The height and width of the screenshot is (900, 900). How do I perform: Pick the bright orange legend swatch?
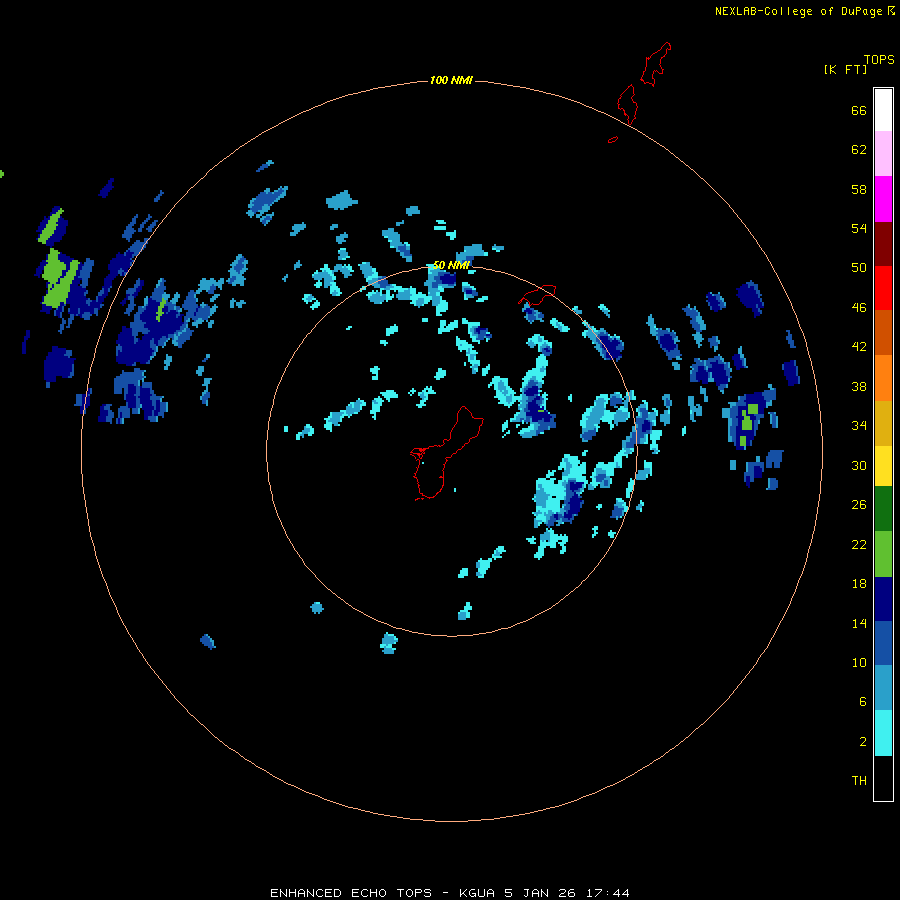pos(883,378)
